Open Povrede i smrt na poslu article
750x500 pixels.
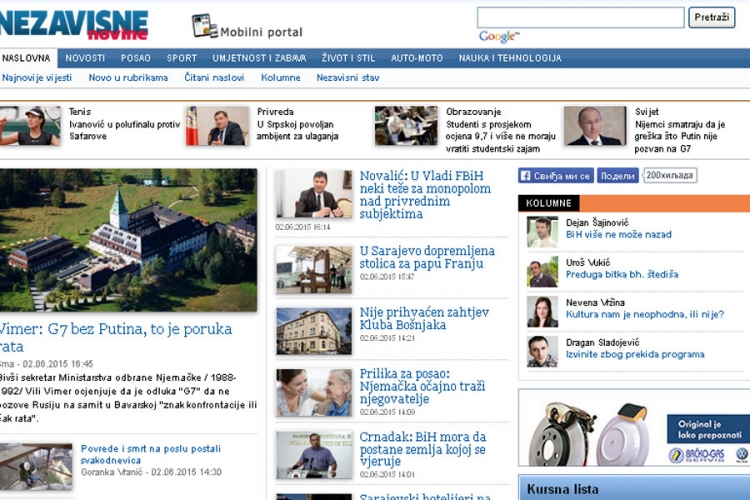151,455
